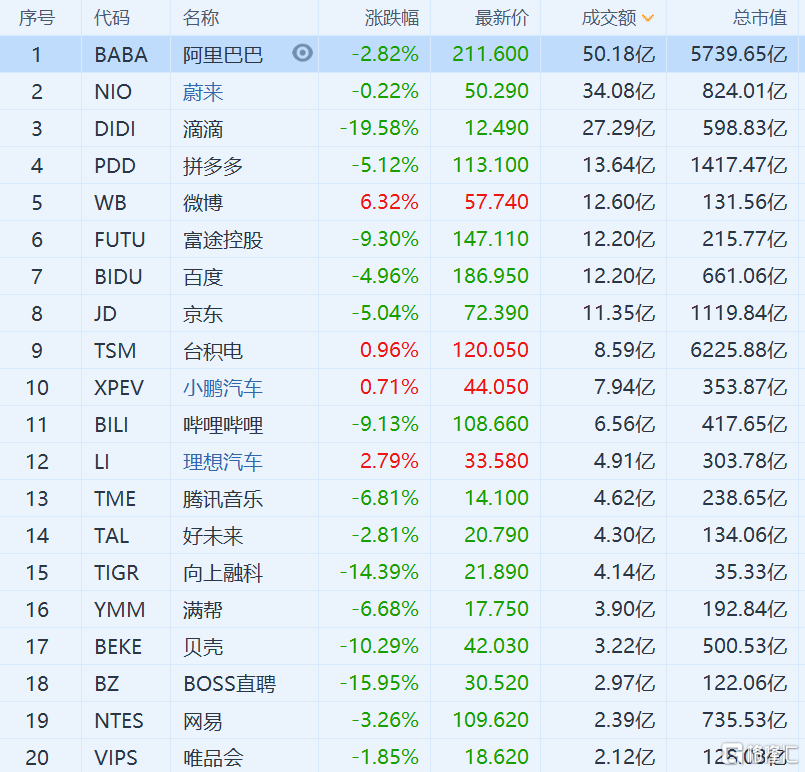This screenshot has height=772, width=805.
Task: Select the VIPS ticker code
Action: click(x=116, y=757)
